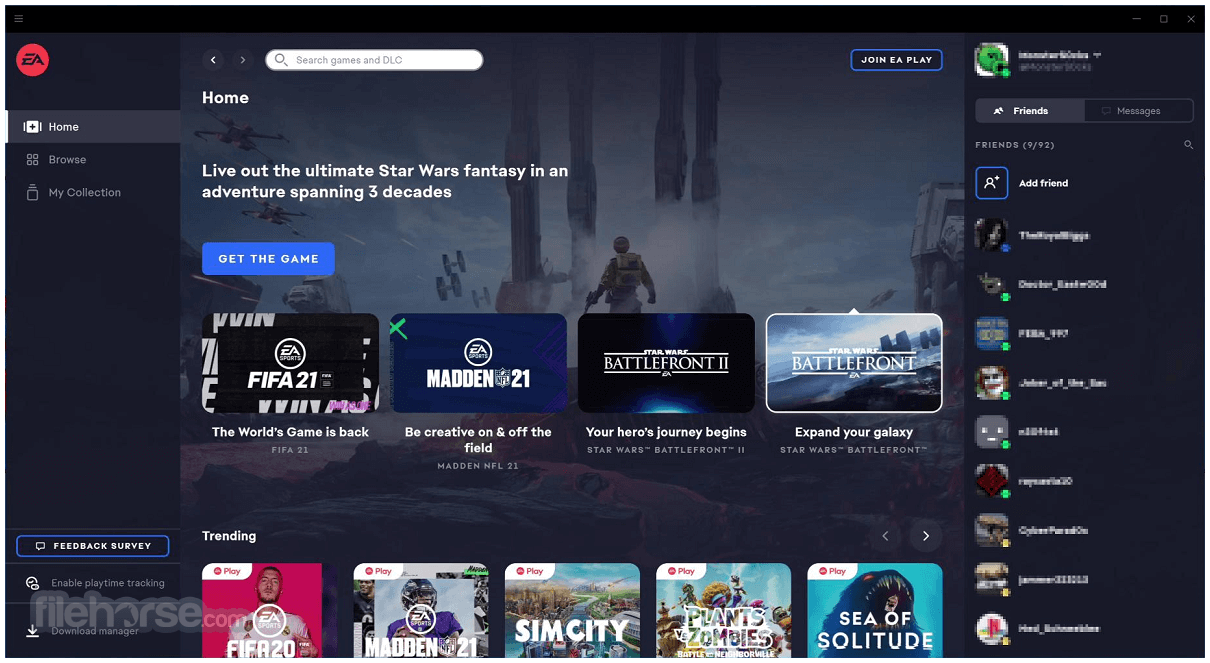Open the Sea of Solitude trending tile
The height and width of the screenshot is (663, 1210).
click(875, 610)
